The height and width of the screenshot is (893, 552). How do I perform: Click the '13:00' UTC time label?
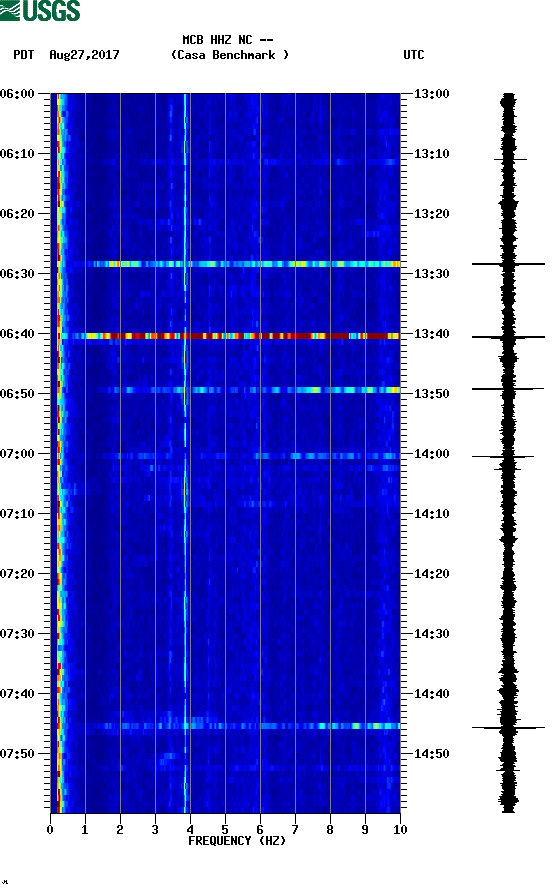tap(431, 93)
